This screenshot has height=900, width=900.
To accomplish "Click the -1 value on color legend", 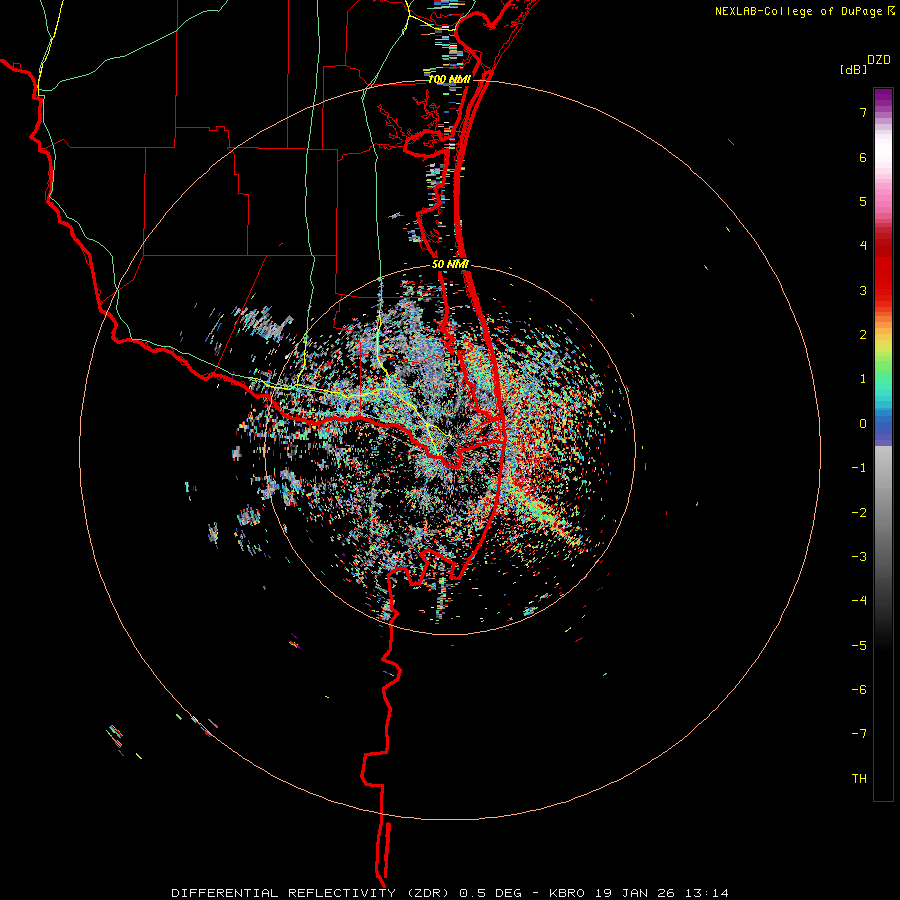I will pyautogui.click(x=859, y=468).
